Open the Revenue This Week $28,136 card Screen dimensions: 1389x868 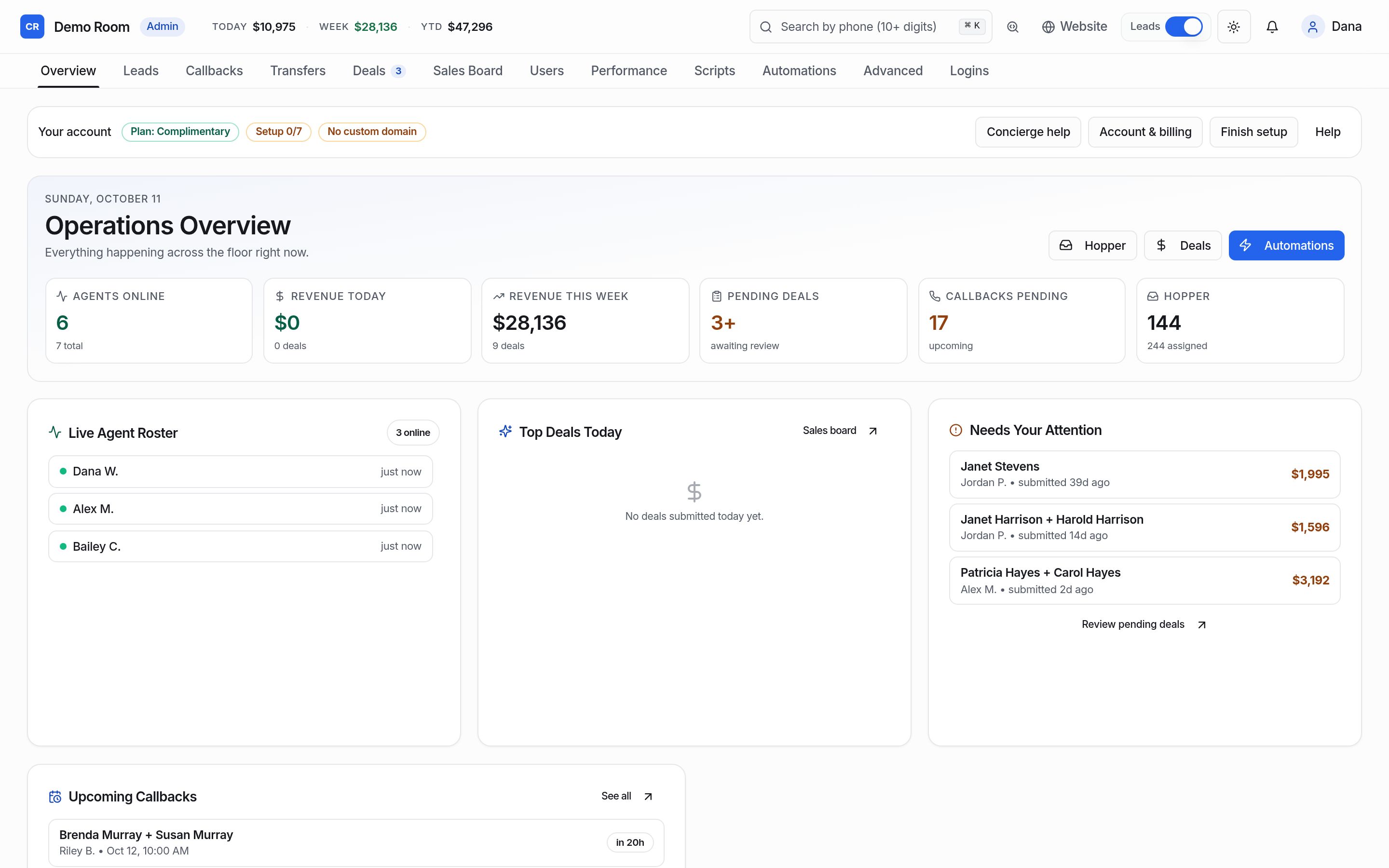click(585, 320)
